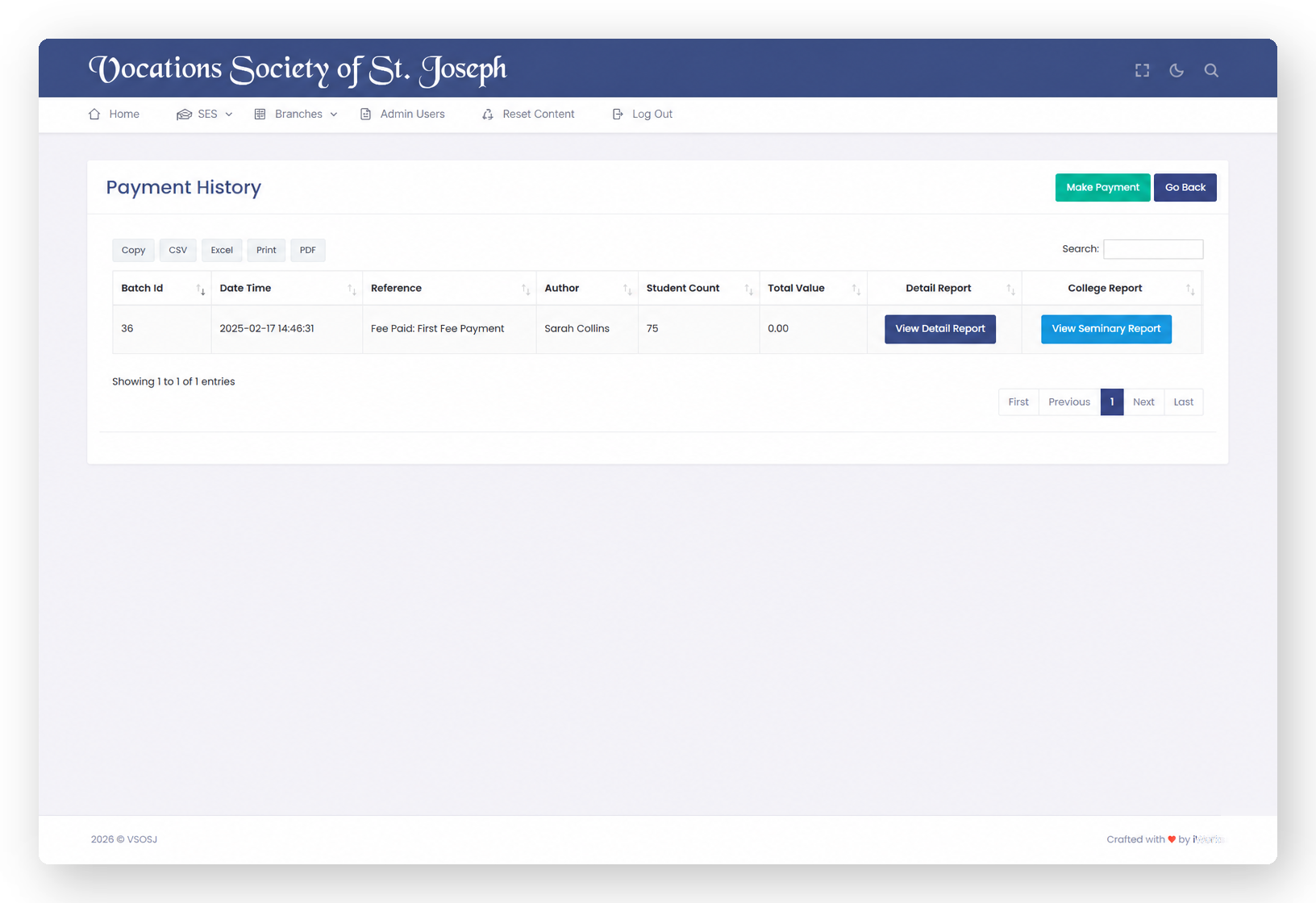The width and height of the screenshot is (1316, 903).
Task: Click the Date Time column header text
Action: click(245, 289)
